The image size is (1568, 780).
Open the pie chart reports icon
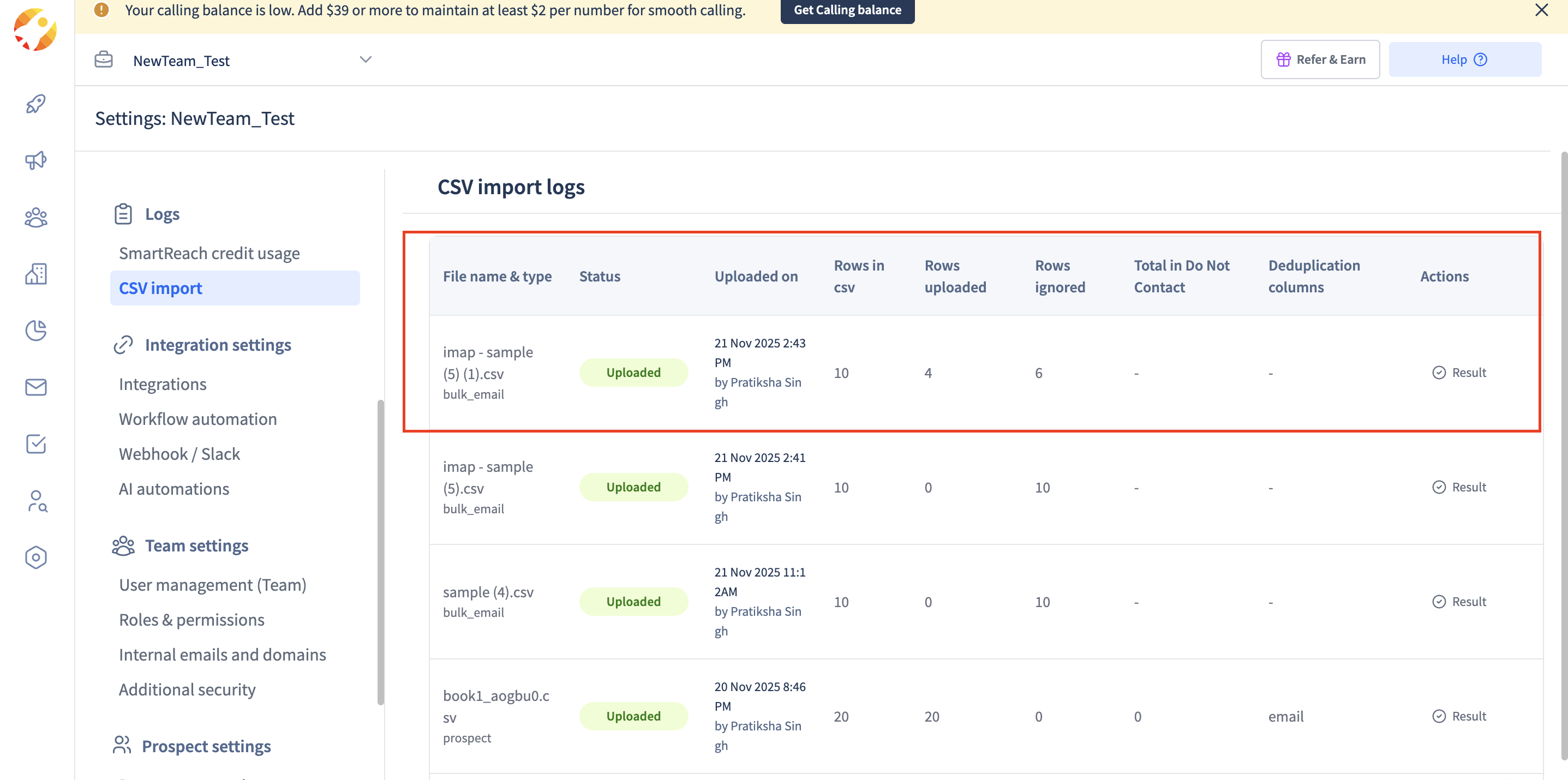tap(36, 331)
